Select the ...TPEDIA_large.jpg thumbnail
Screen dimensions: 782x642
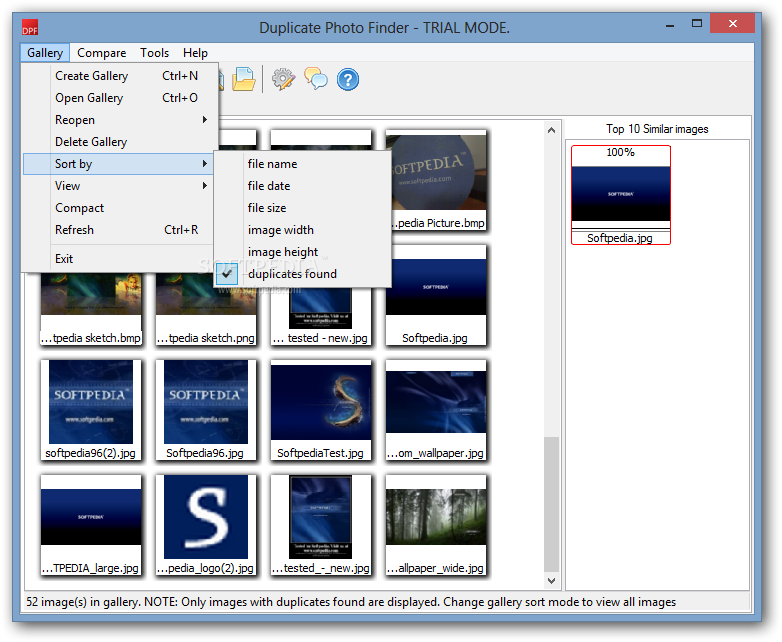(91, 525)
